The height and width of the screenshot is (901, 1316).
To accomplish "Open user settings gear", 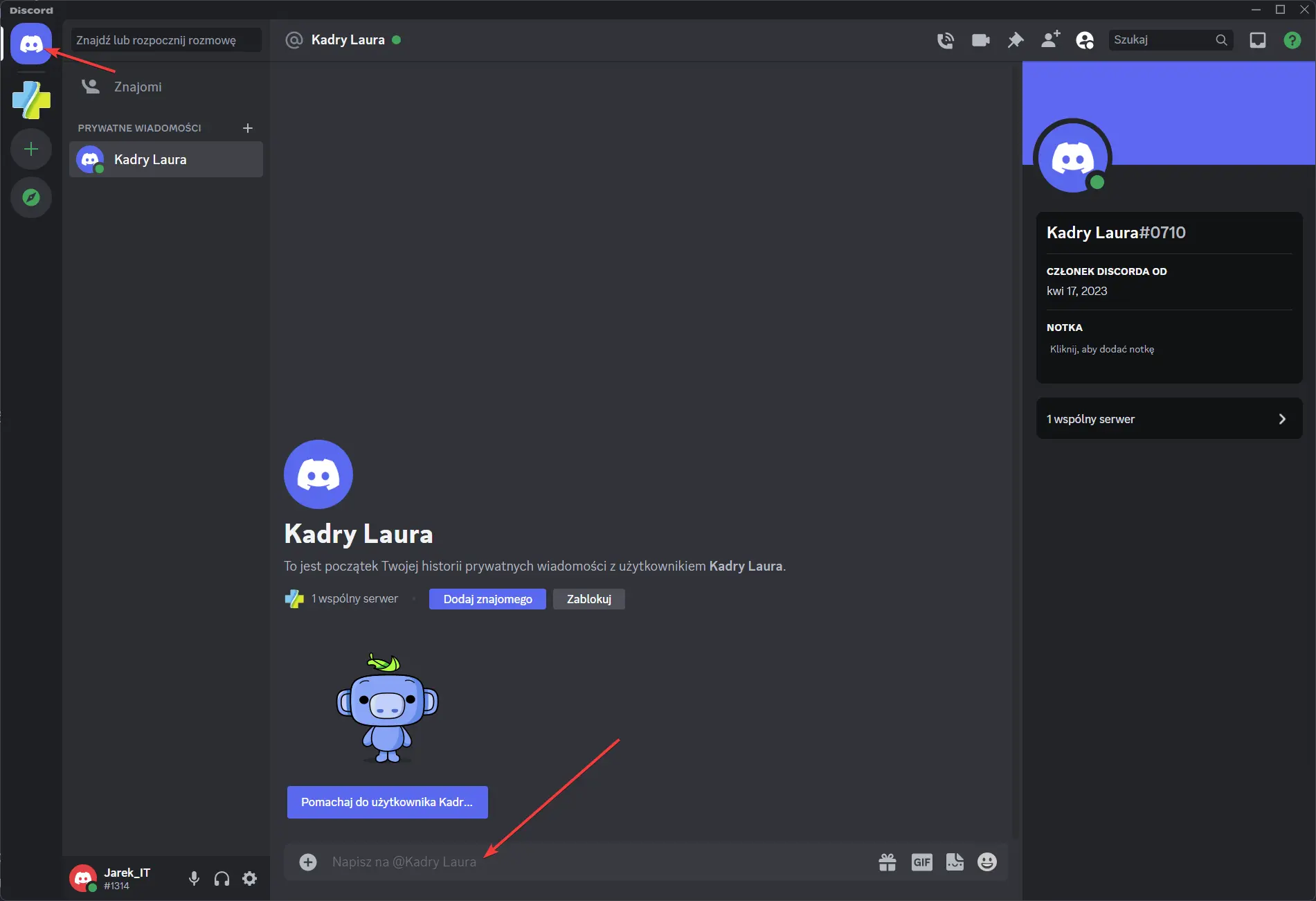I will pos(249,879).
